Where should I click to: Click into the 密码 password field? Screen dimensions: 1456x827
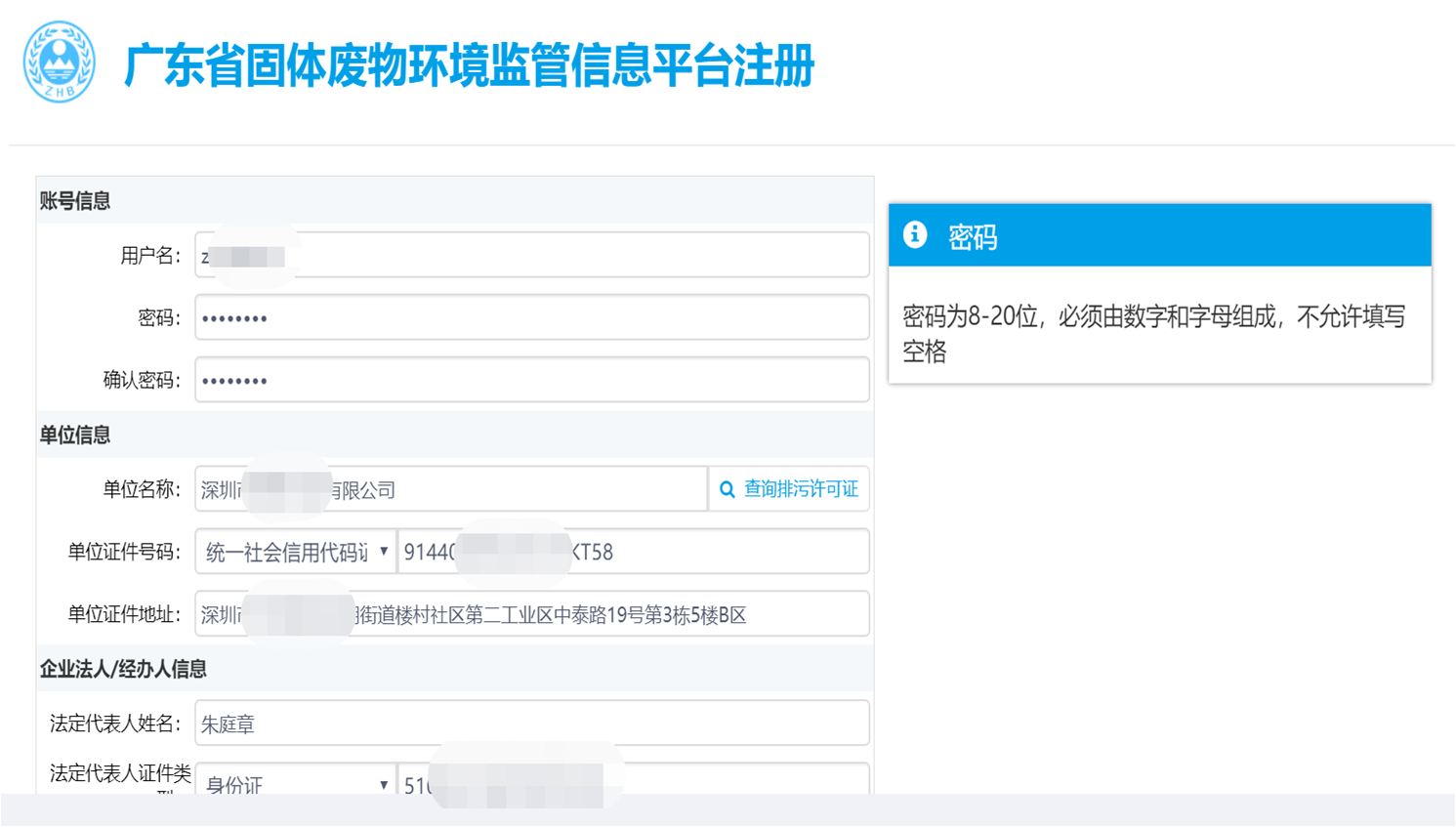[x=532, y=318]
